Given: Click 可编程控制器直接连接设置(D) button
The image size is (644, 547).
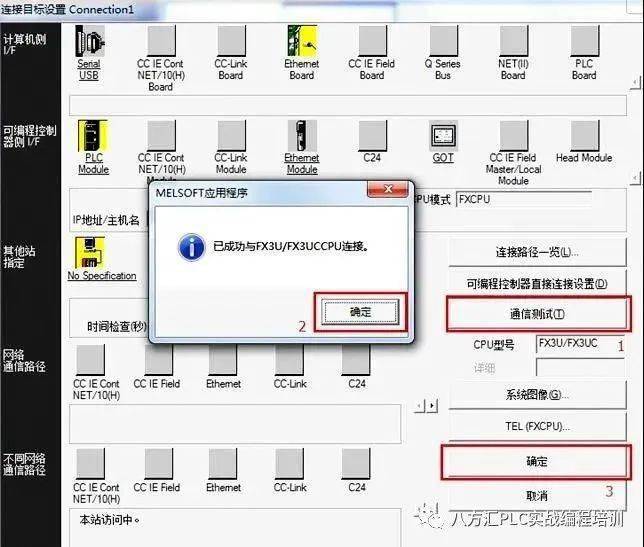Looking at the screenshot, I should coord(537,283).
